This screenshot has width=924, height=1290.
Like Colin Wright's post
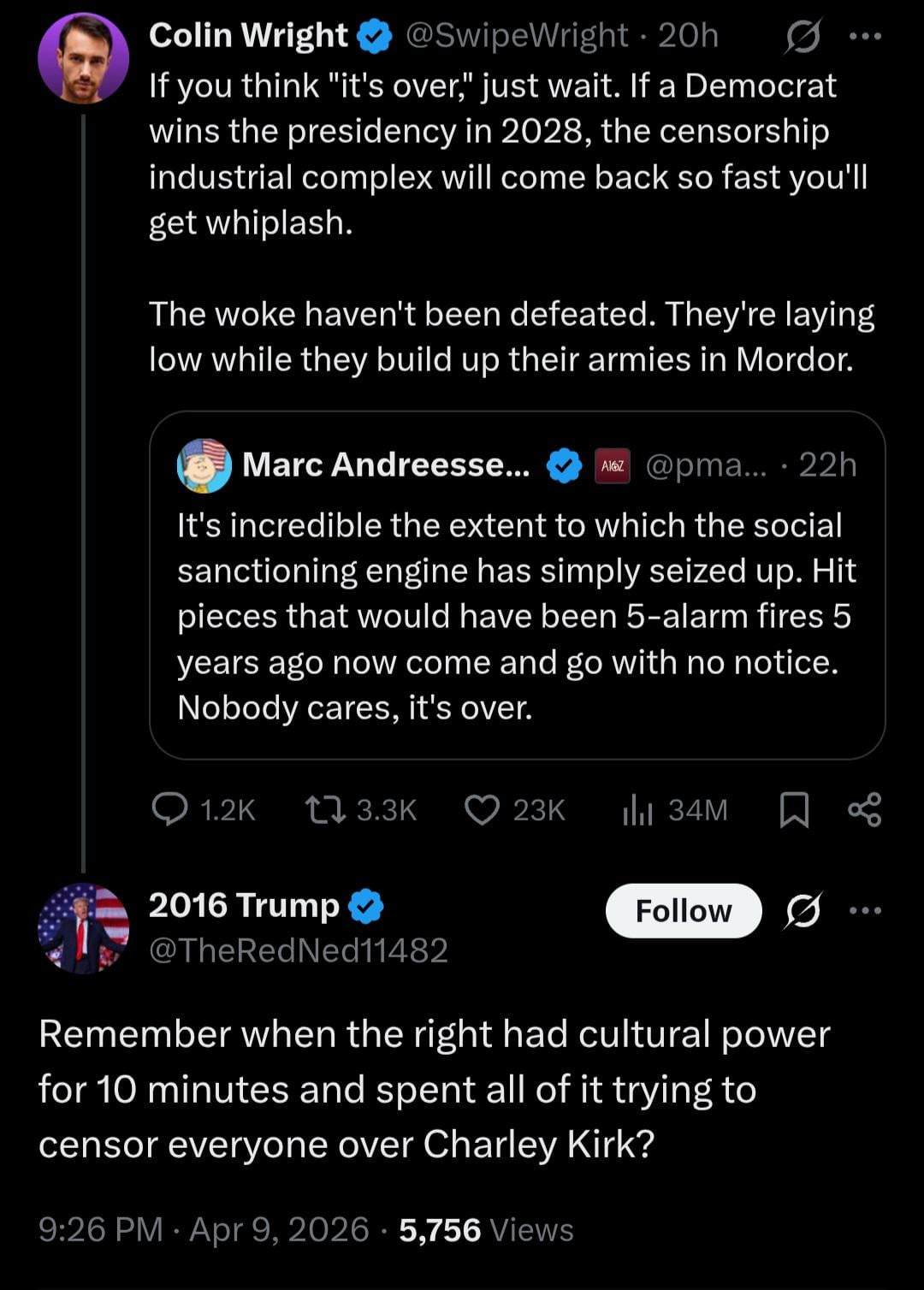click(482, 809)
